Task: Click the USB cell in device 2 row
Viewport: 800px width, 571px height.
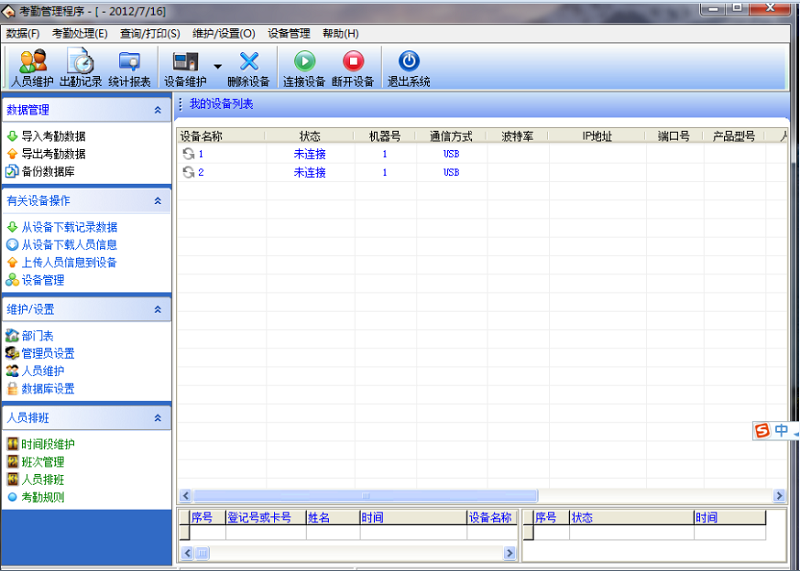Action: point(451,172)
